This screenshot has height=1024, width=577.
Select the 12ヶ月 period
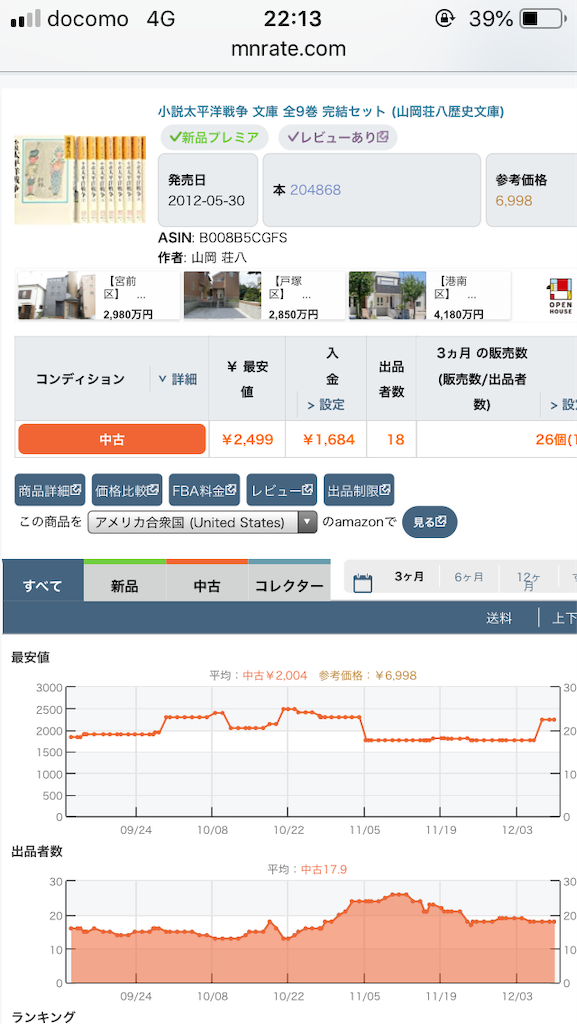pyautogui.click(x=529, y=581)
